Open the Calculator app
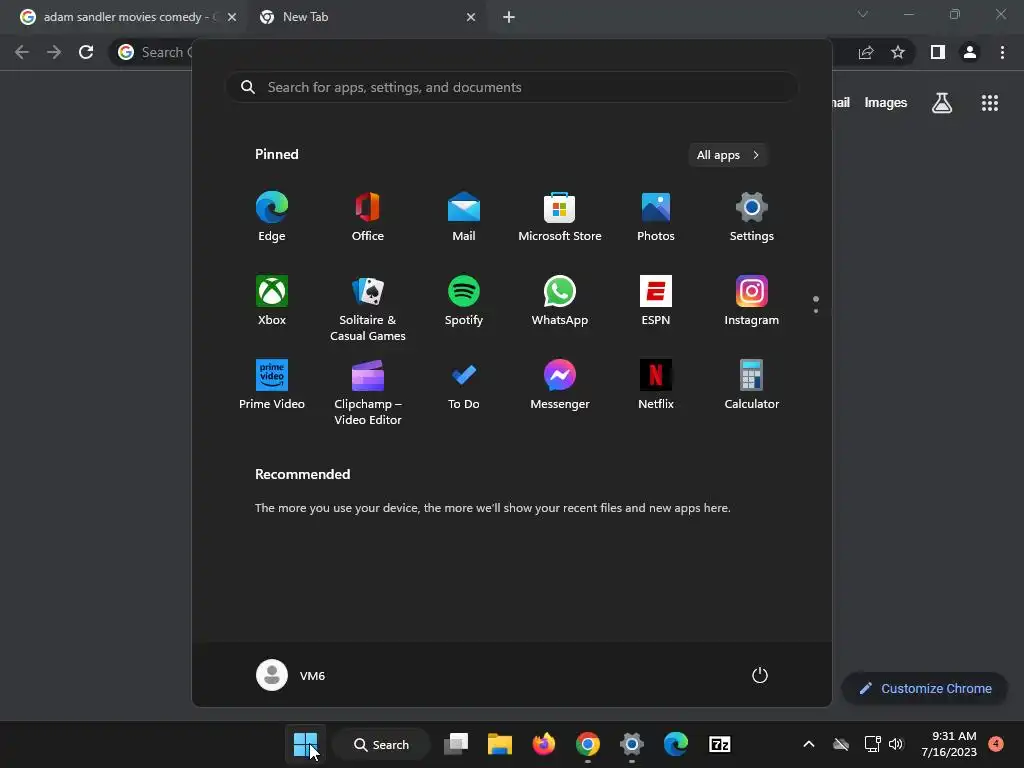The height and width of the screenshot is (768, 1024). (x=752, y=385)
